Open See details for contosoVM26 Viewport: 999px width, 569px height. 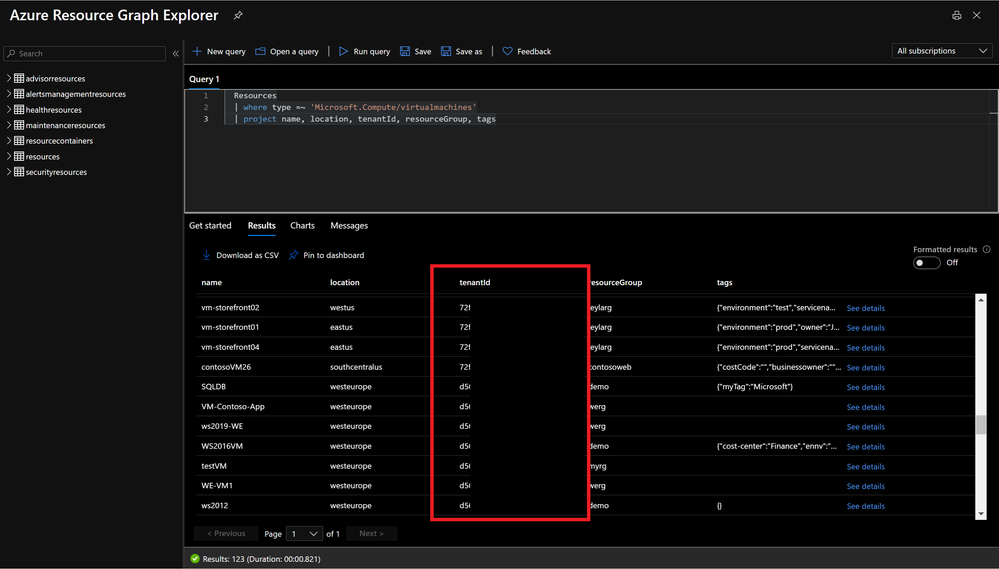coord(865,368)
